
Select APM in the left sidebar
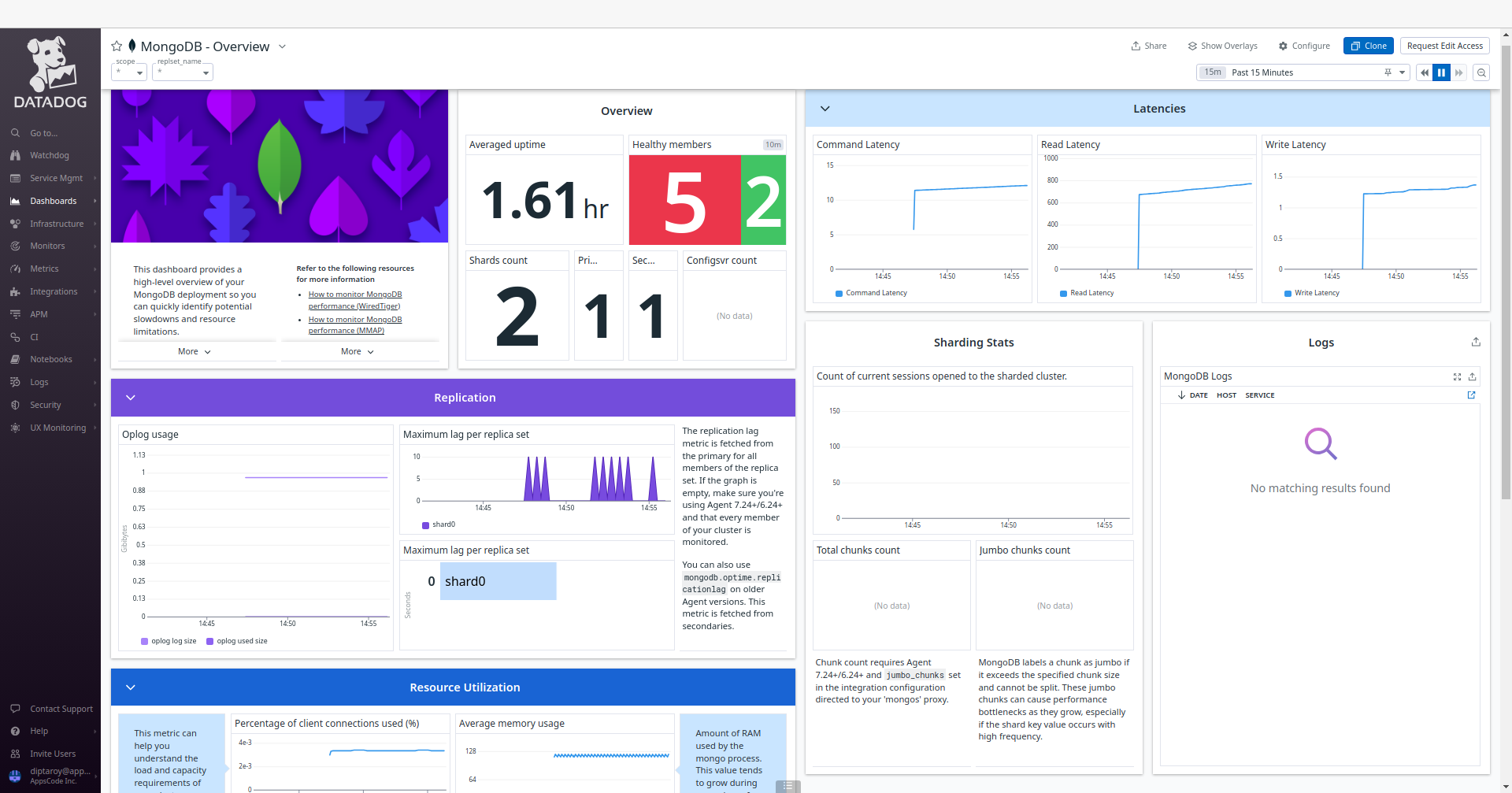pyautogui.click(x=38, y=314)
